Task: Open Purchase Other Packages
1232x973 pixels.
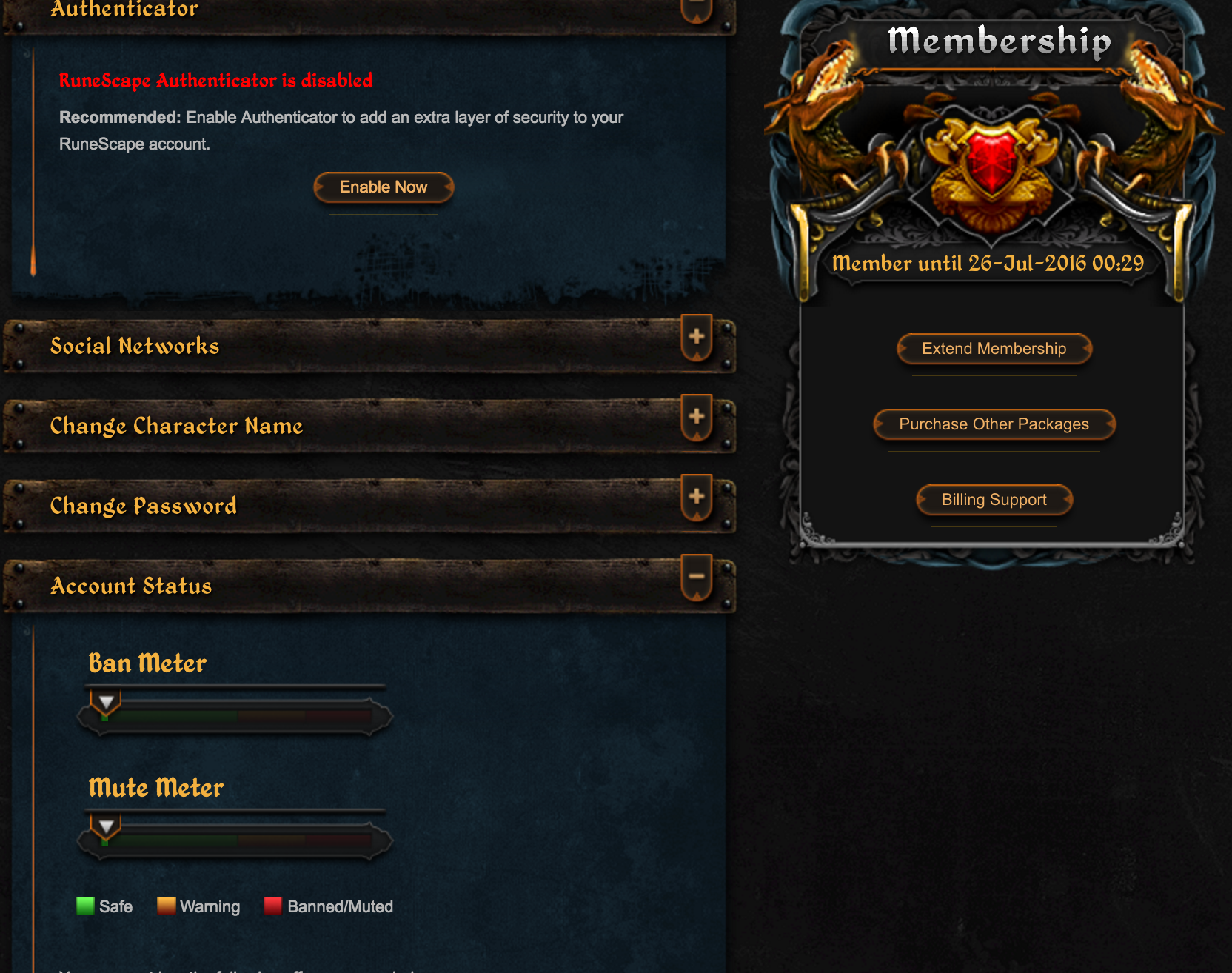Action: (x=994, y=424)
